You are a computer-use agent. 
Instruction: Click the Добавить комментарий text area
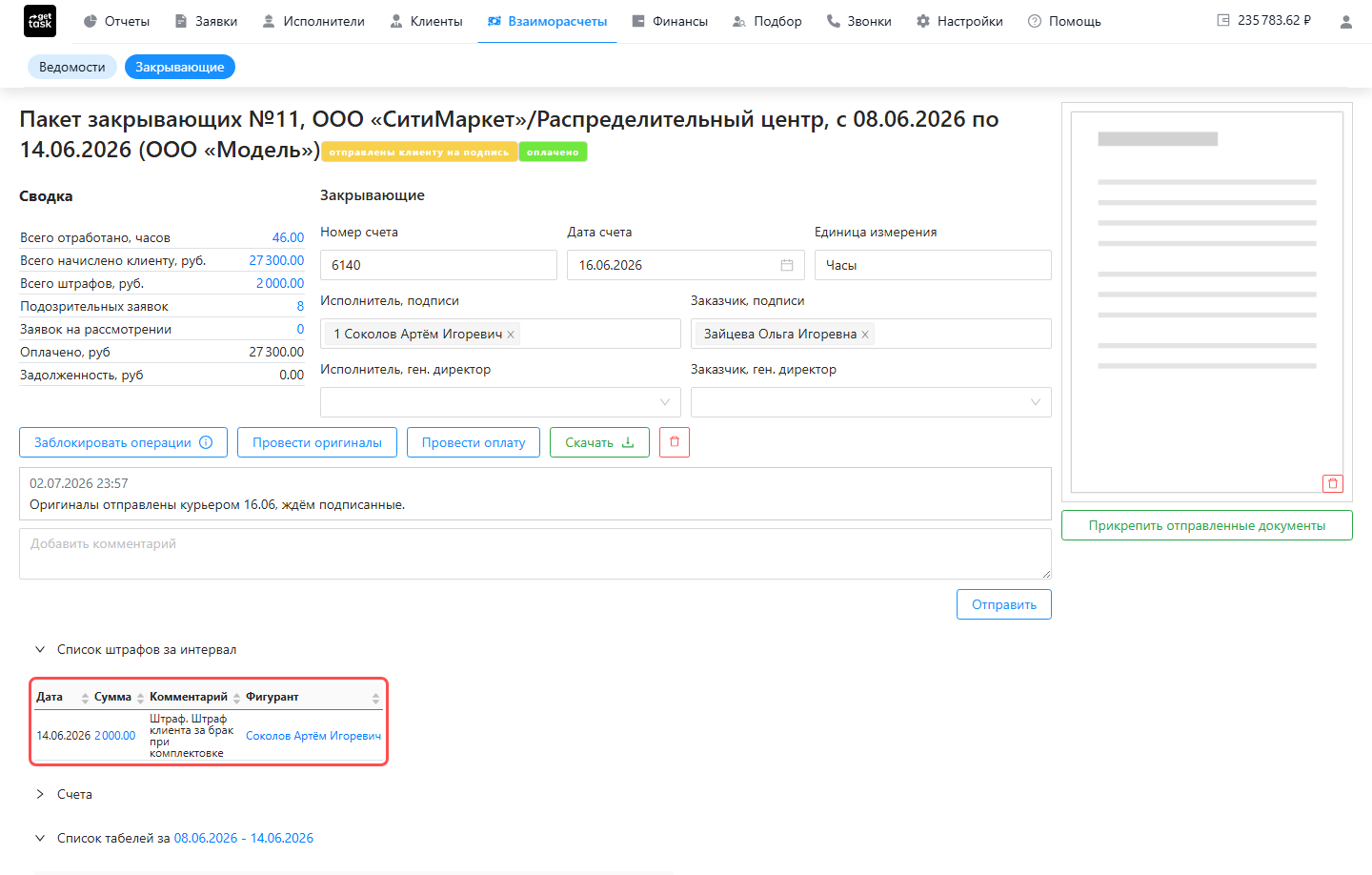[535, 554]
